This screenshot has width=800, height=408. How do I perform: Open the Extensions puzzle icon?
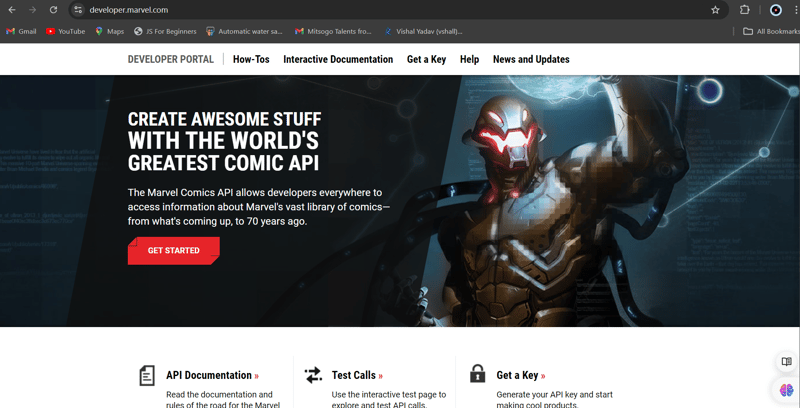745,10
